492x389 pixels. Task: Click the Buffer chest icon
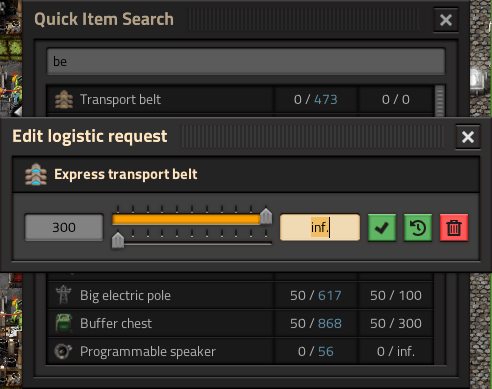(64, 323)
